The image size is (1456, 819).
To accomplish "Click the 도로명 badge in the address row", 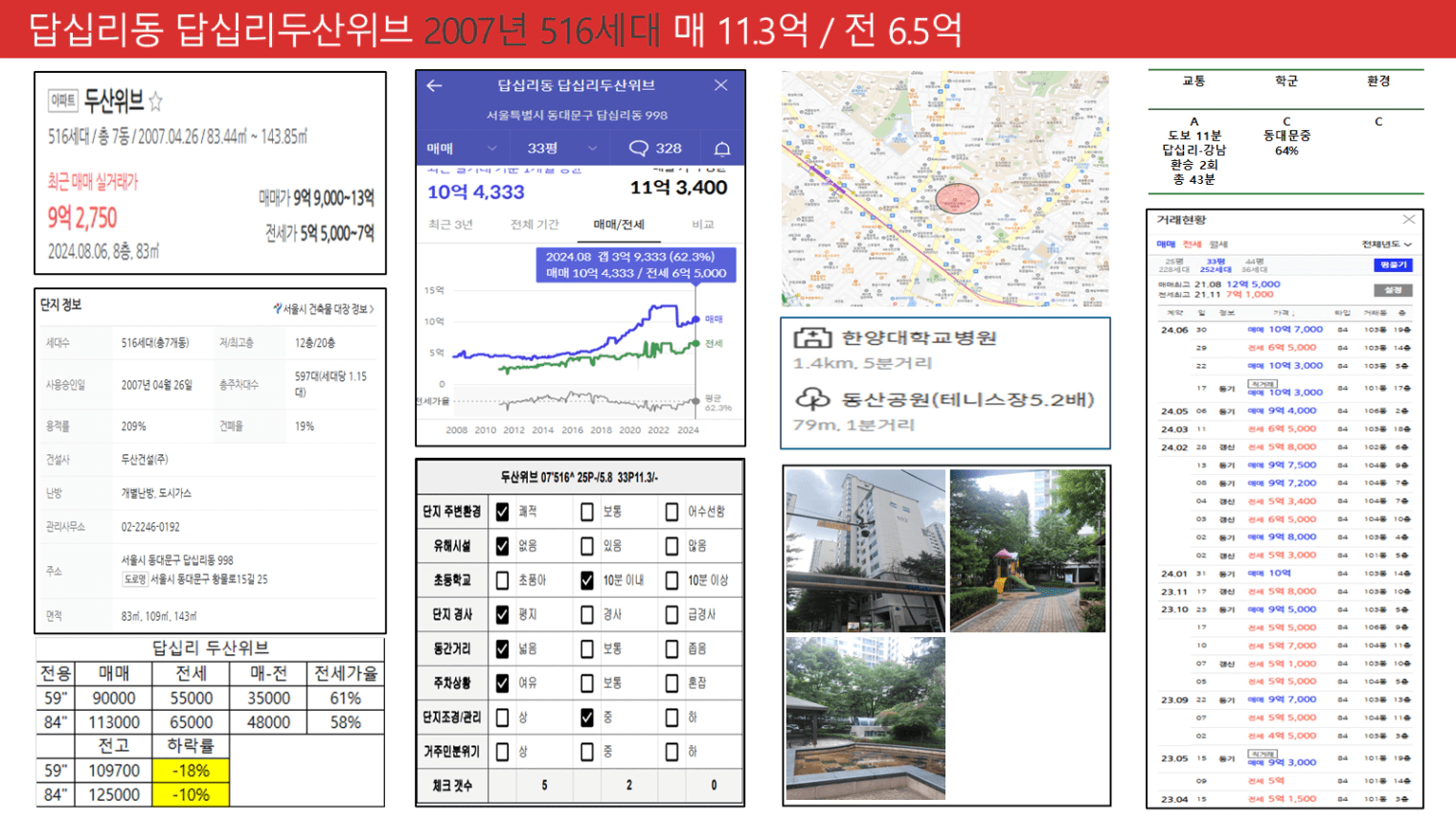I will [134, 580].
